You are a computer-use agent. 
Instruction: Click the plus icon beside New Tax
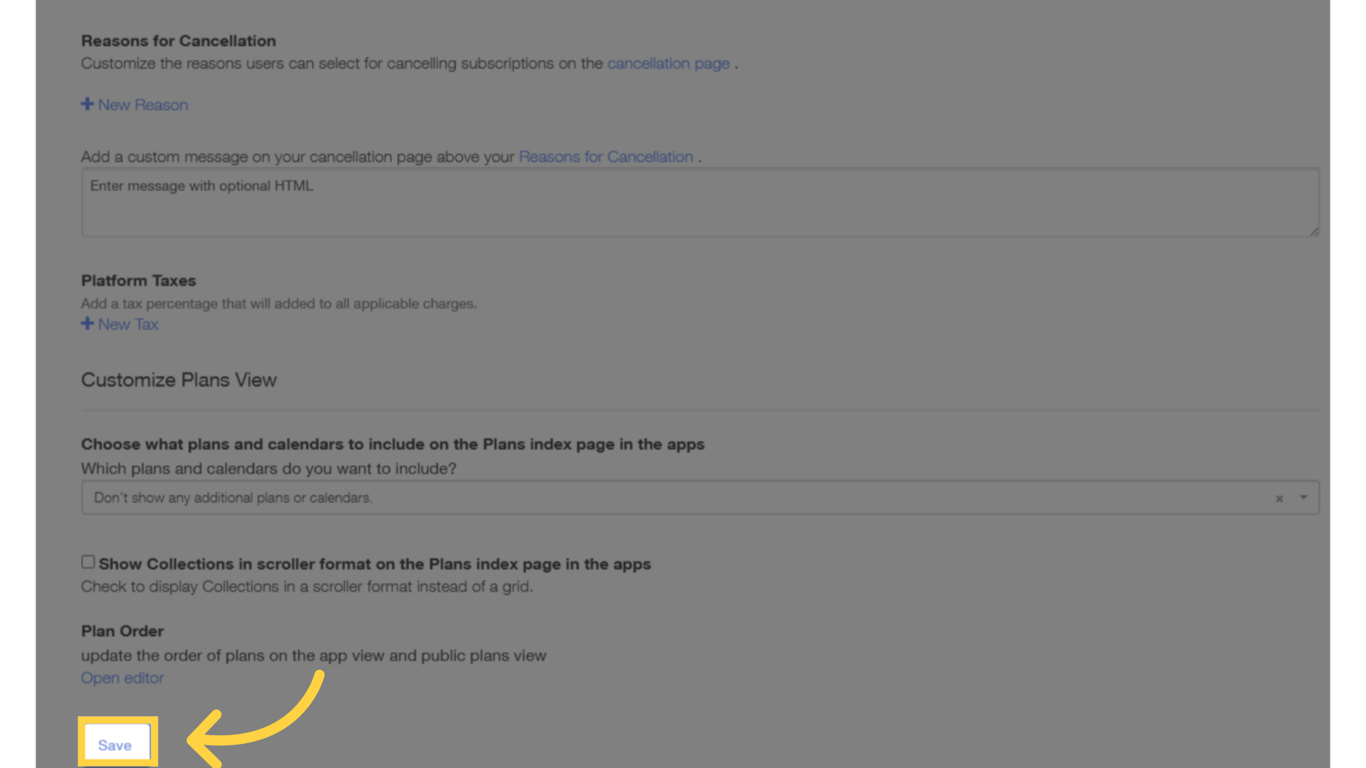pyautogui.click(x=87, y=324)
